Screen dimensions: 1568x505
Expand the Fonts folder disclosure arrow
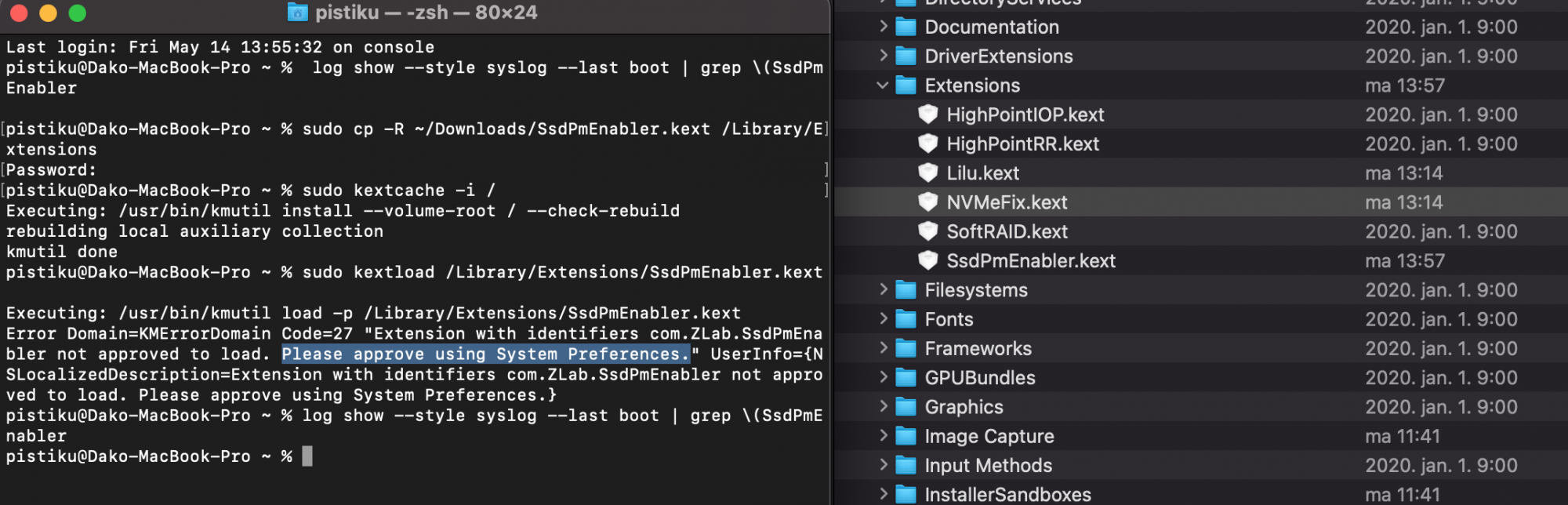pyautogui.click(x=884, y=319)
